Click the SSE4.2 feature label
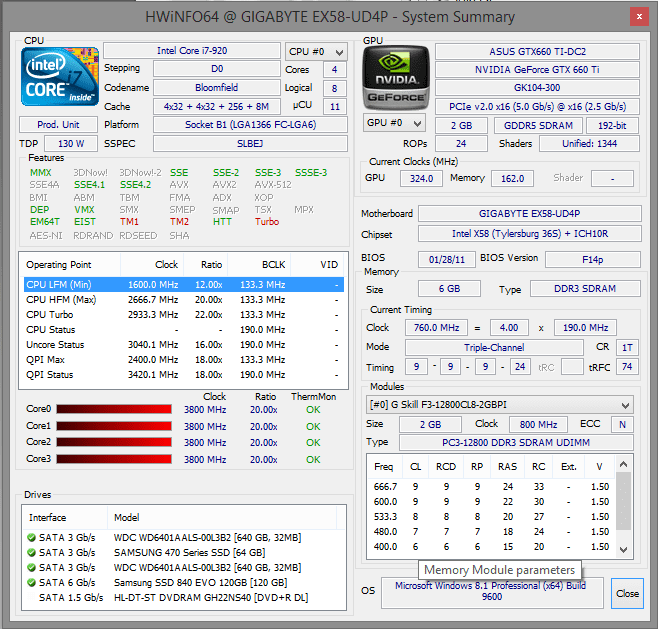Image resolution: width=658 pixels, height=642 pixels. [135, 185]
